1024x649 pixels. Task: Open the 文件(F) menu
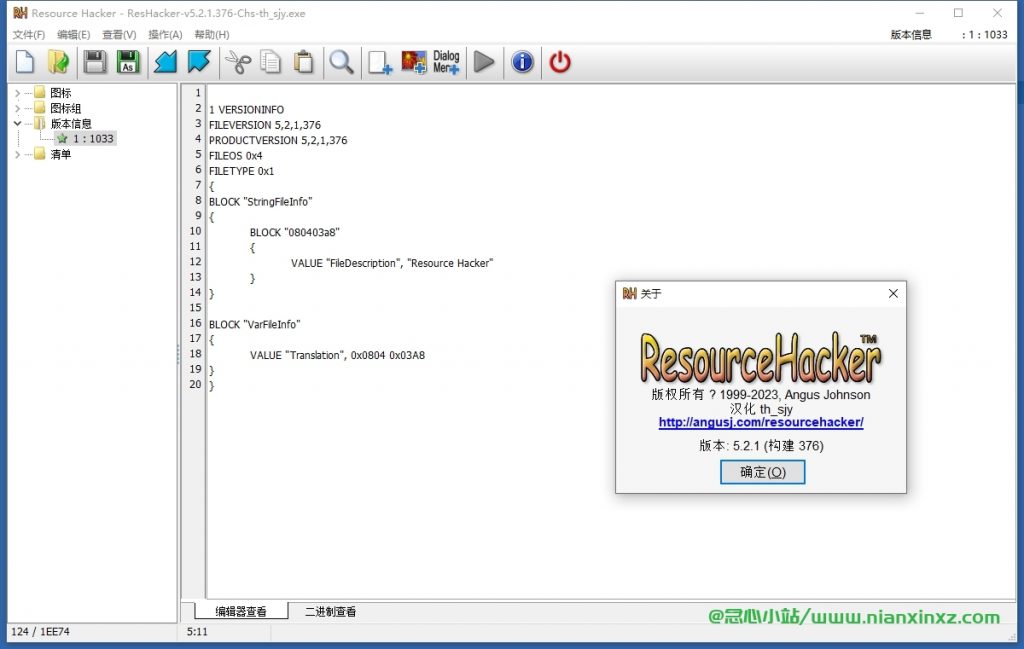click(x=29, y=35)
